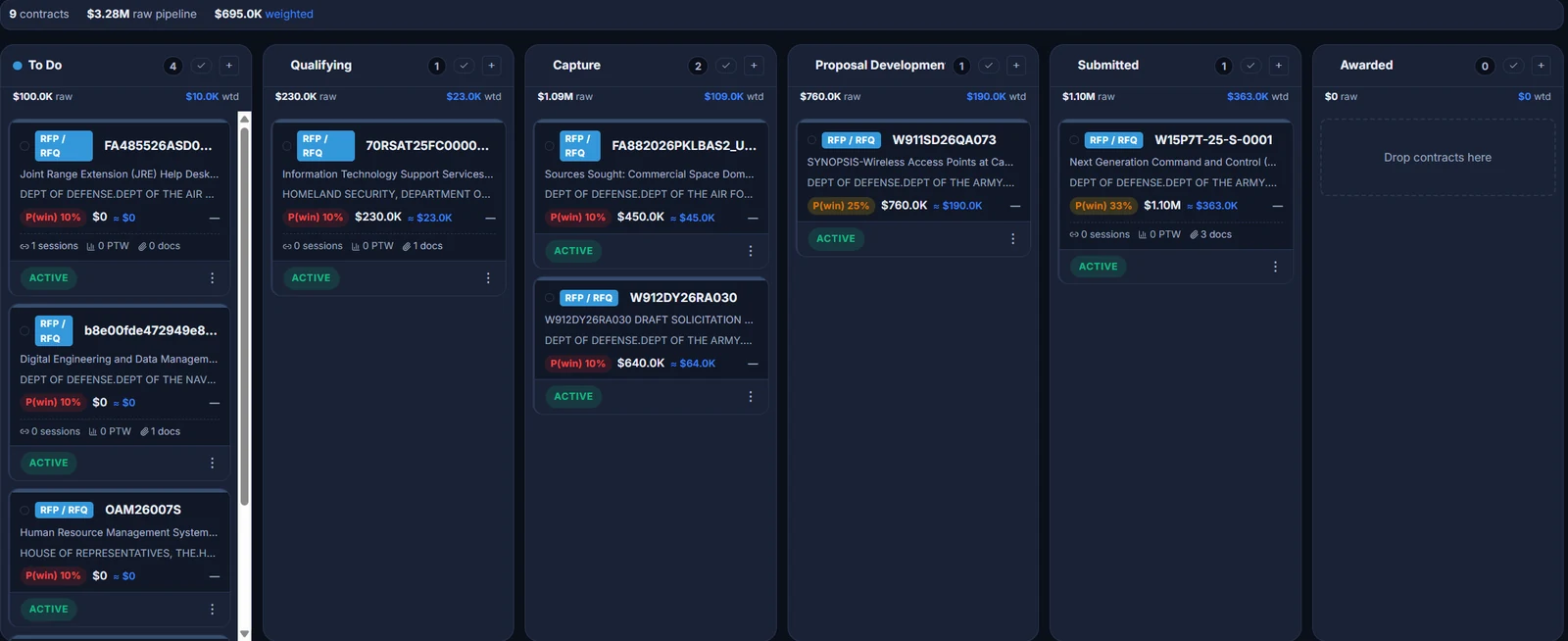Image resolution: width=1568 pixels, height=641 pixels.
Task: Add a contract to the Qualifying column
Action: click(492, 66)
